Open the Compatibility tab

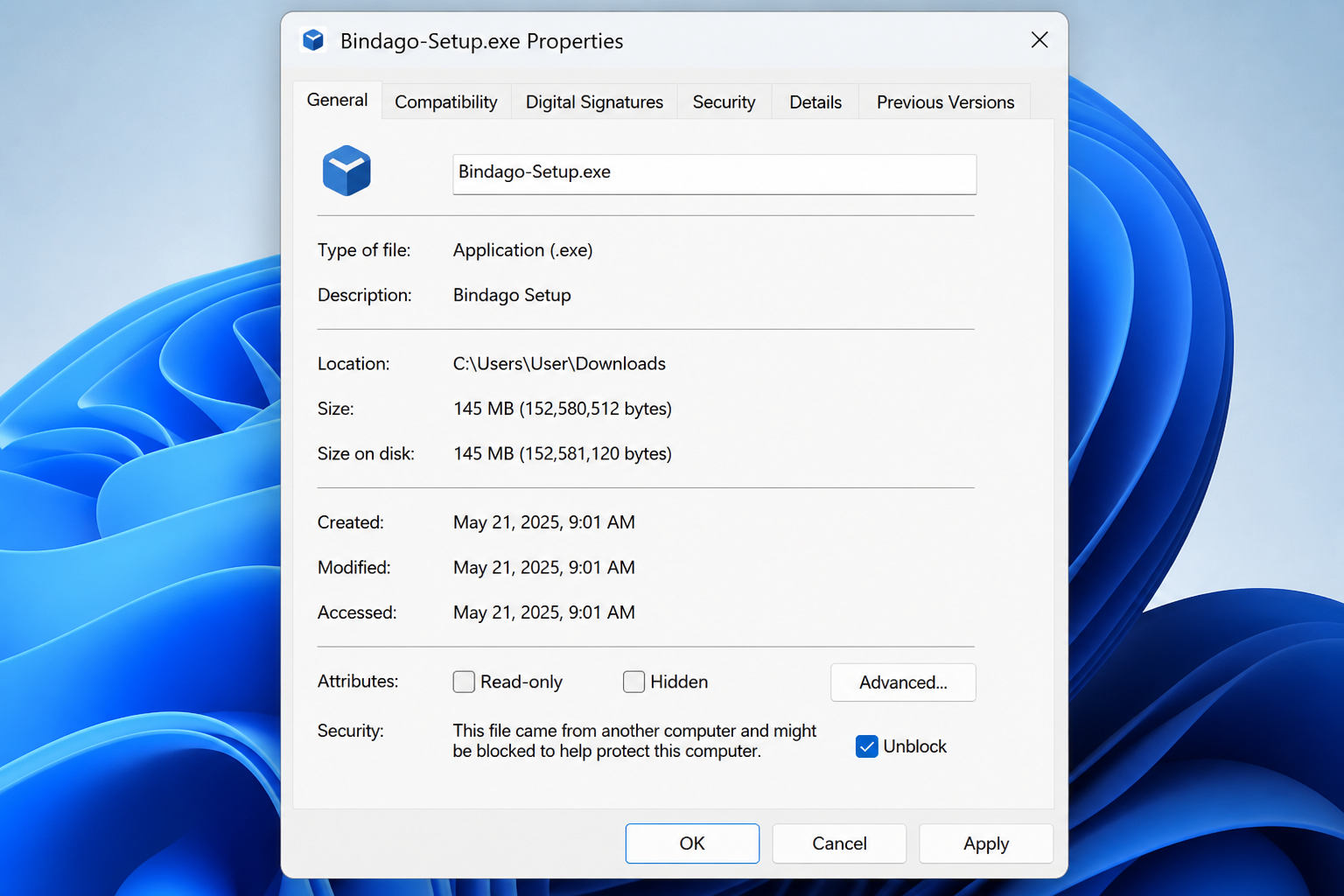click(446, 102)
